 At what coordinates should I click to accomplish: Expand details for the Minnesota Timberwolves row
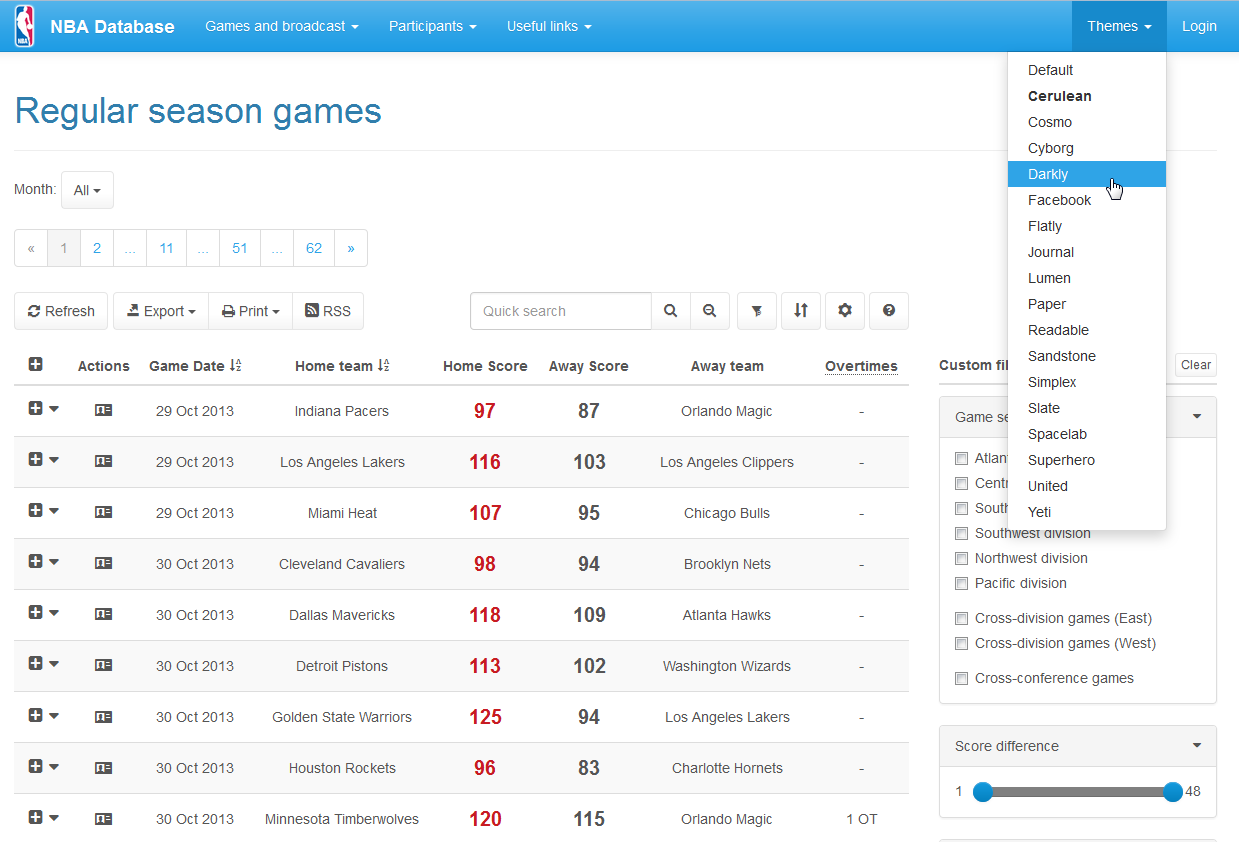point(35,816)
